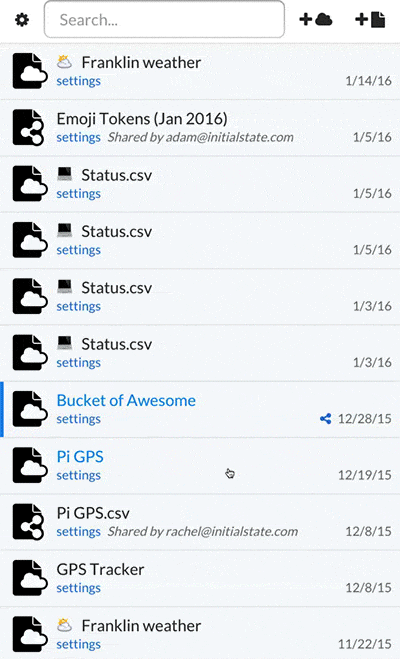Image resolution: width=400 pixels, height=659 pixels.
Task: Select the GPS Tracker bucket title
Action: point(100,569)
